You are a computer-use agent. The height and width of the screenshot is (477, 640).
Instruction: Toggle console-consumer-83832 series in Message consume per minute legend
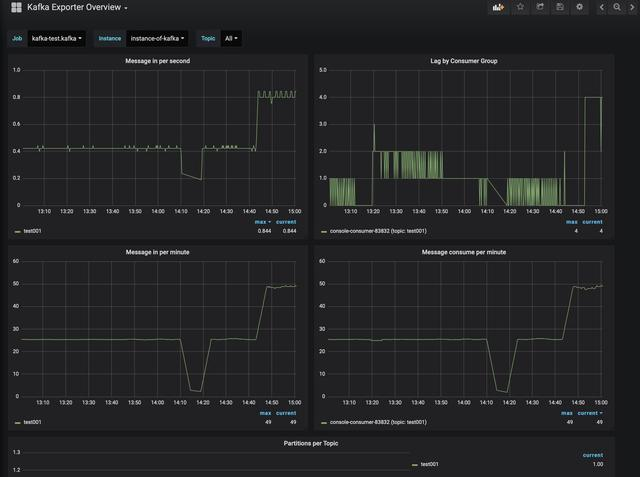pyautogui.click(x=378, y=422)
